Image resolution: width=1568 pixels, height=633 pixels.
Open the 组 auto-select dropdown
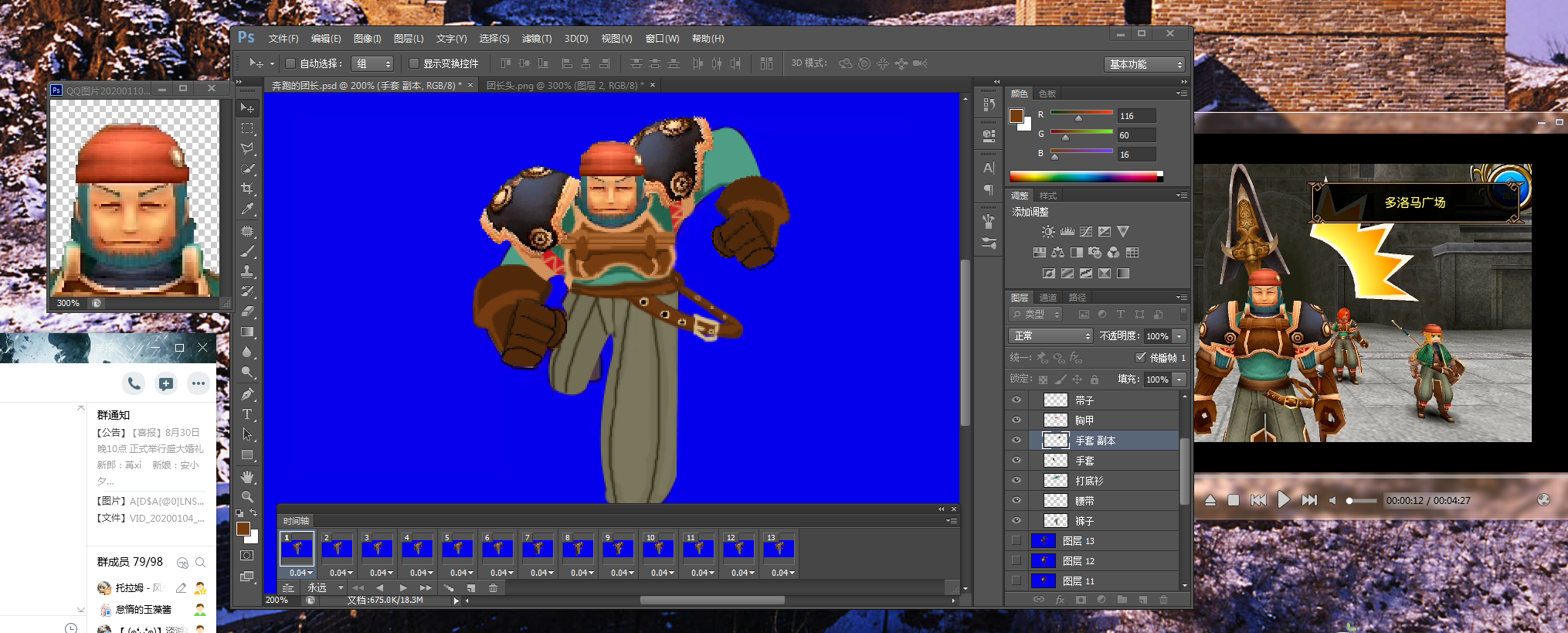(x=372, y=64)
